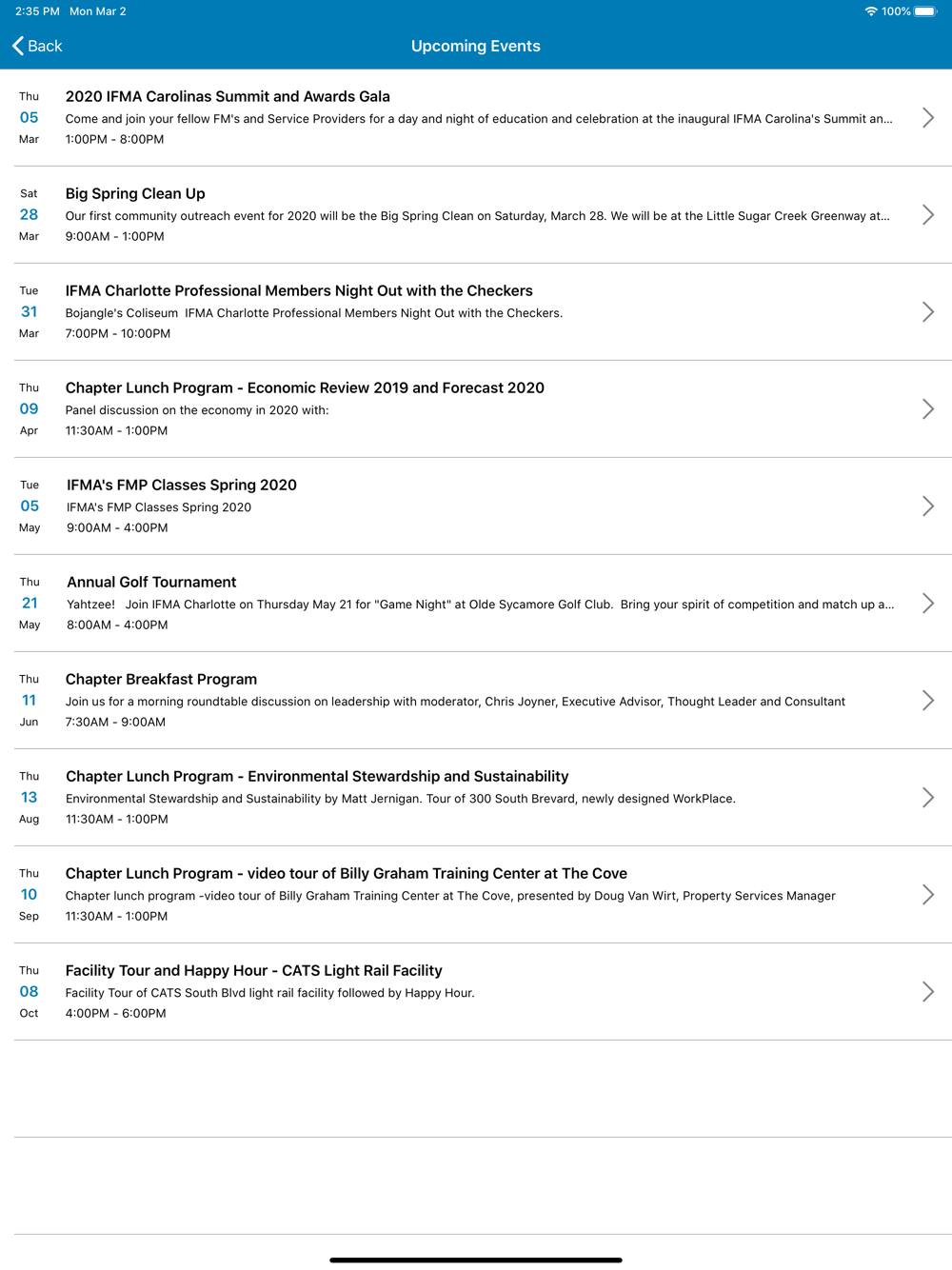Select the Big Spring Clean Up title
Viewport: 952px width, 1270px height.
[x=135, y=193]
